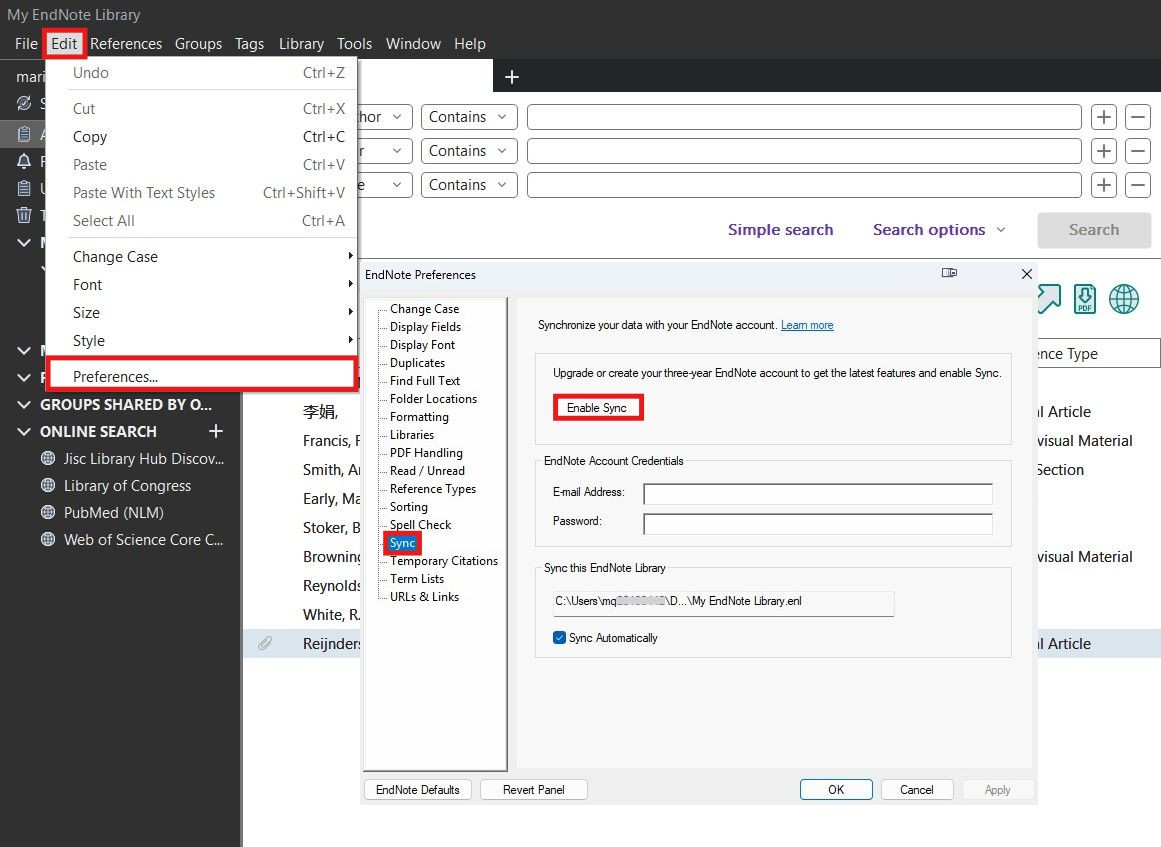Close the EndNote Preferences dialog
This screenshot has width=1161, height=847.
click(x=1026, y=274)
